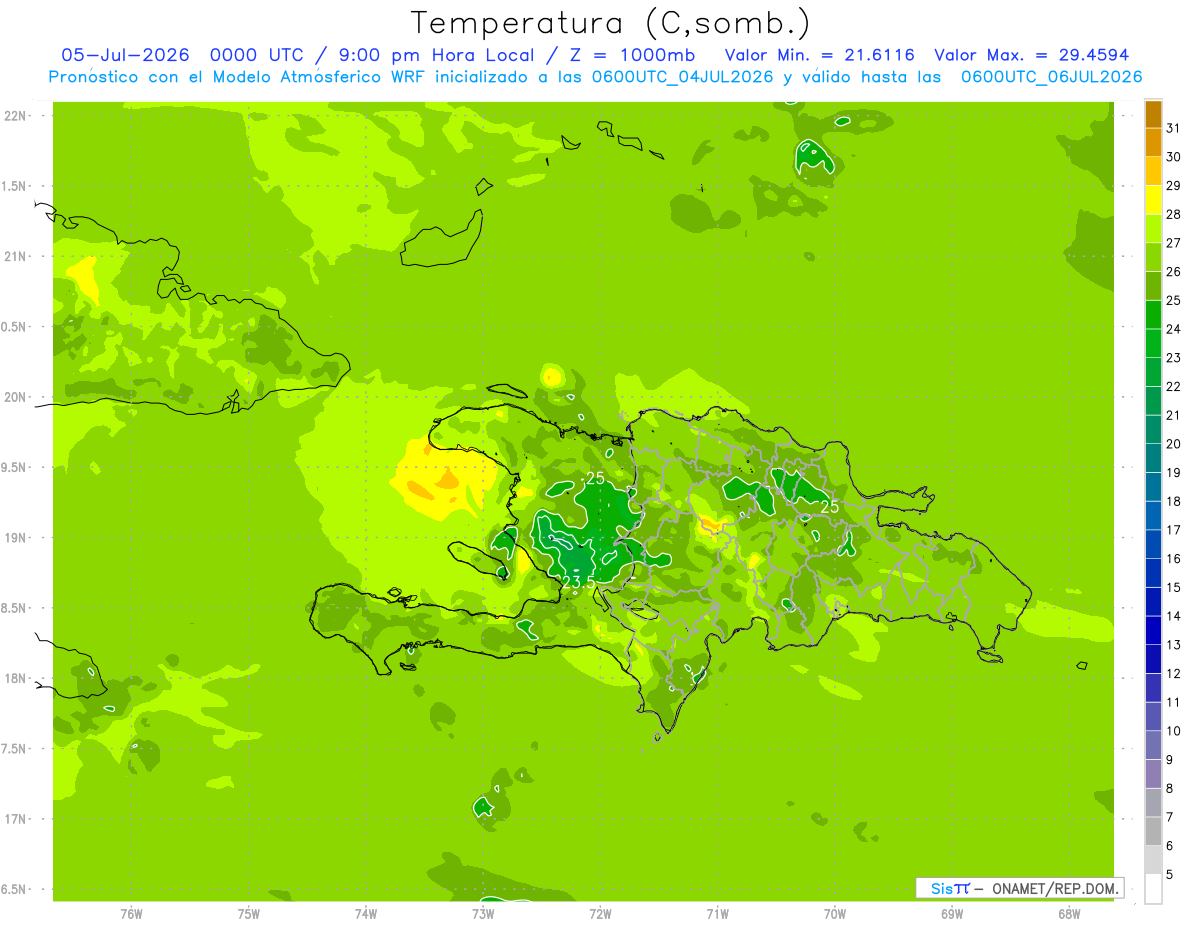This screenshot has width=1200, height=927.
Task: Click the legend value '5'
Action: pos(1169,875)
